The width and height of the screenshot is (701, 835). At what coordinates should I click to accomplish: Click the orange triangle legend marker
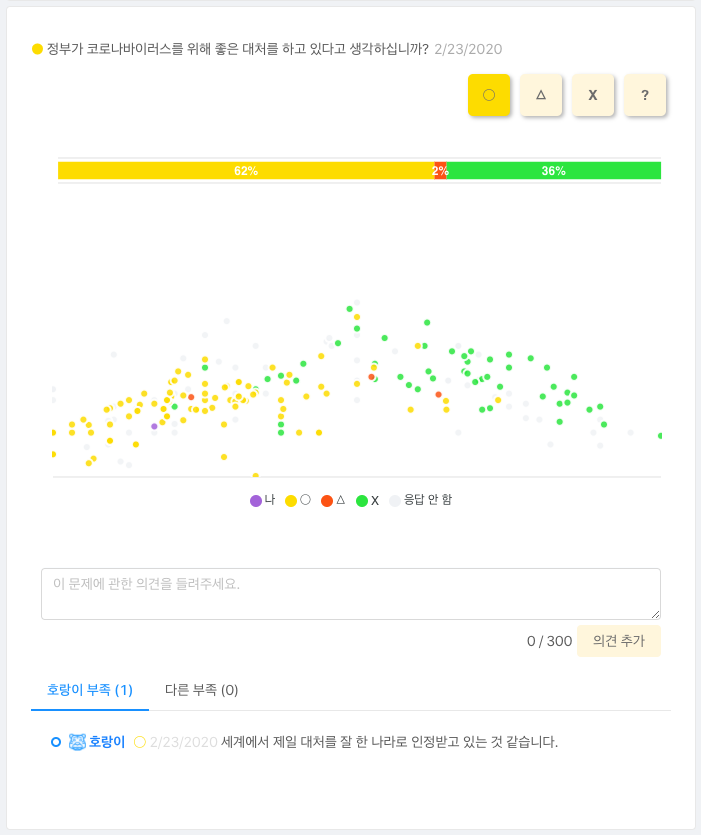pyautogui.click(x=327, y=501)
